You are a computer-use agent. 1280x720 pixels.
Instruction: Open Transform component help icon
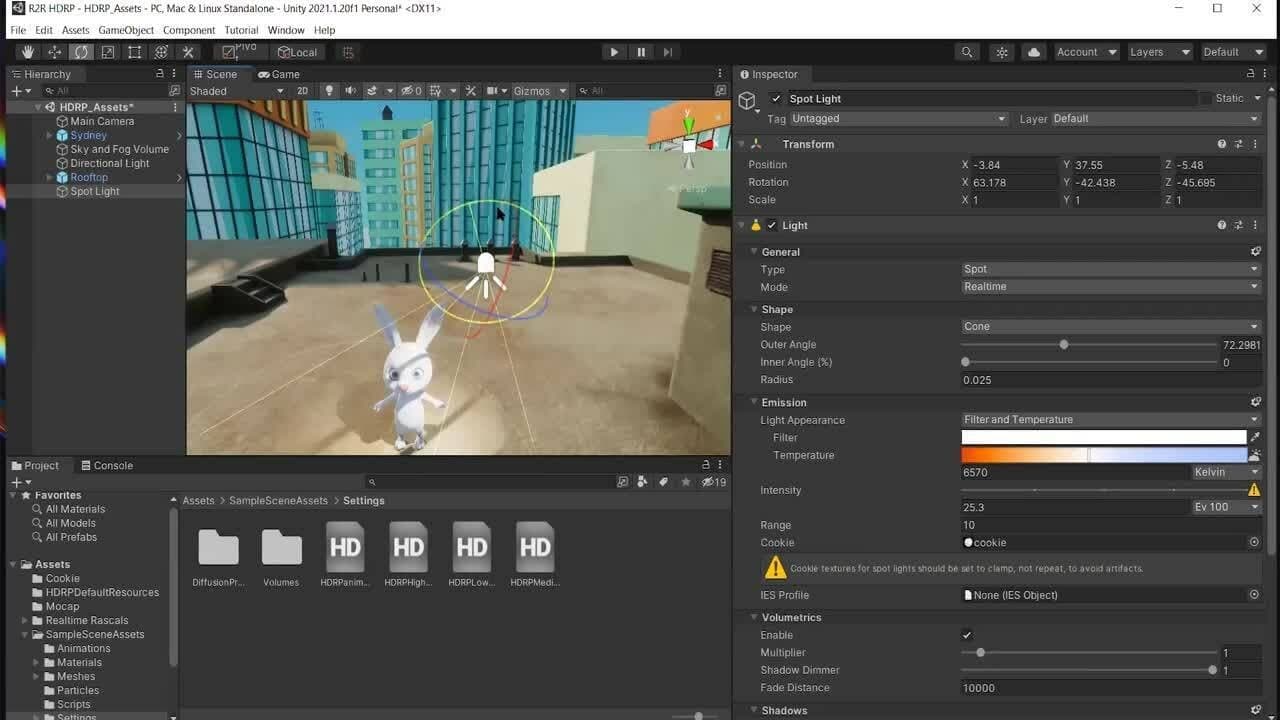[x=1222, y=144]
